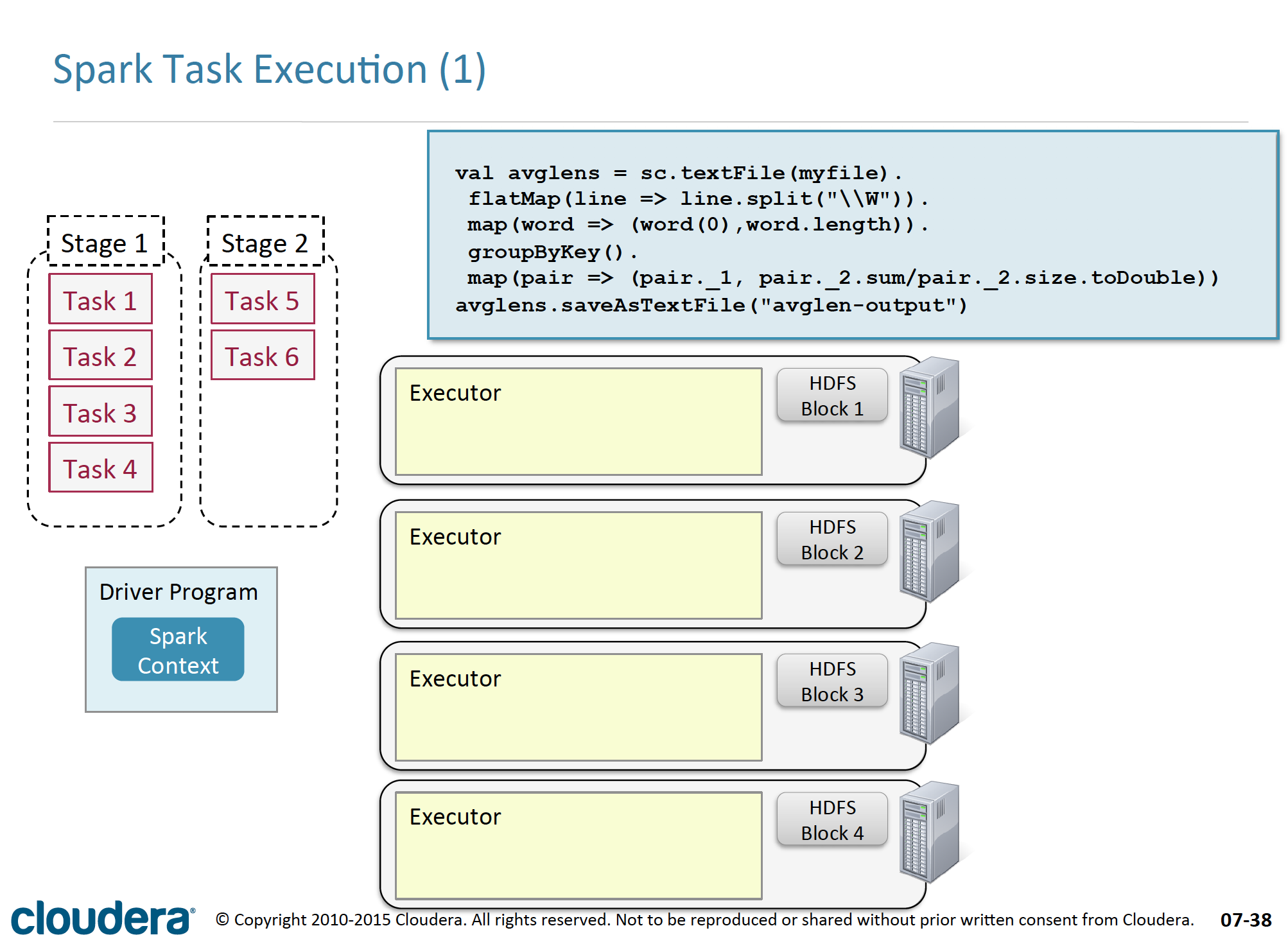The height and width of the screenshot is (944, 1288).
Task: Select the HDFS Block 1 label
Action: click(x=831, y=396)
